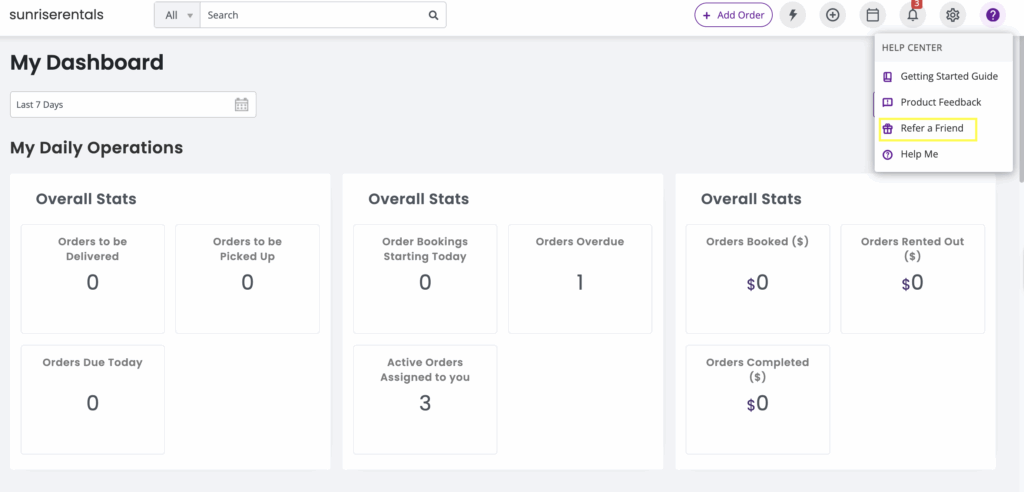Open the calendar icon in top bar
This screenshot has width=1024, height=492.
click(x=872, y=15)
